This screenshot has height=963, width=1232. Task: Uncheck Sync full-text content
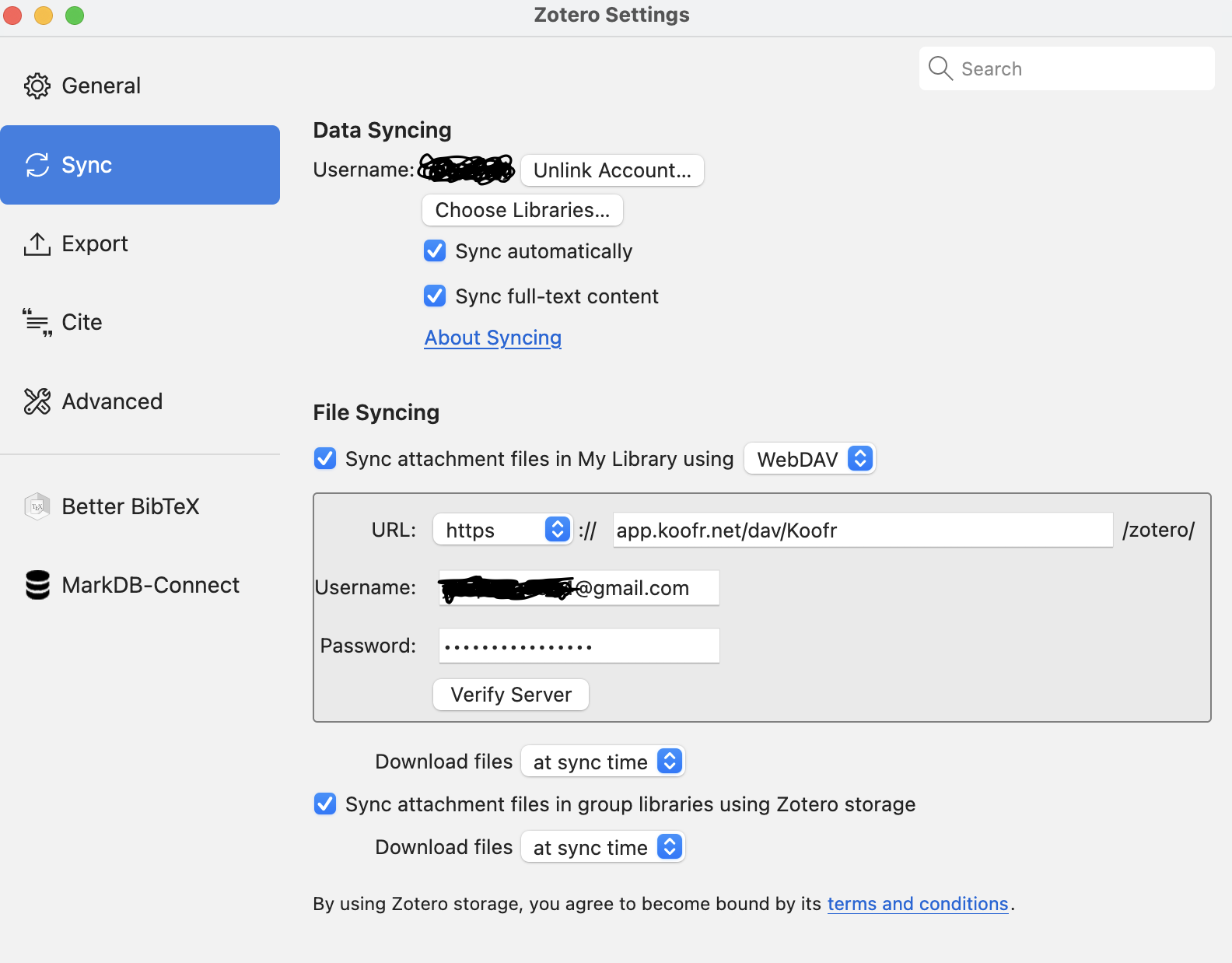435,296
